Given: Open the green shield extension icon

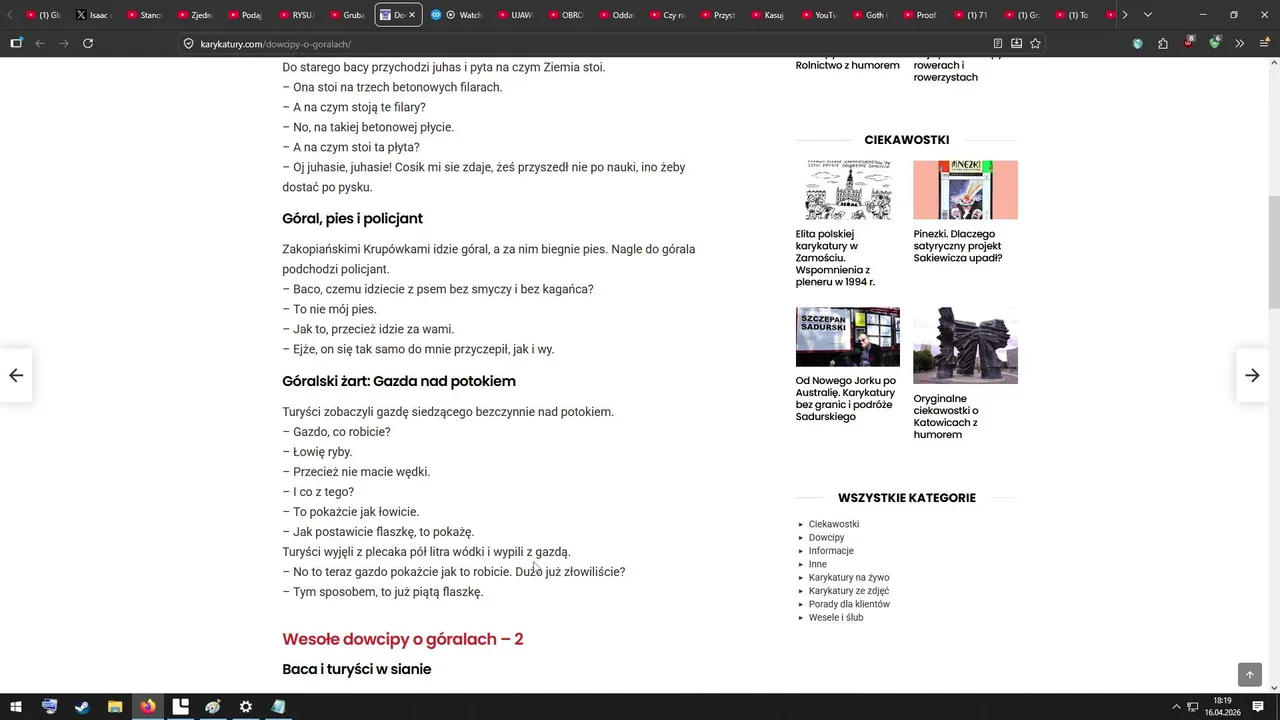Looking at the screenshot, I should (1214, 43).
